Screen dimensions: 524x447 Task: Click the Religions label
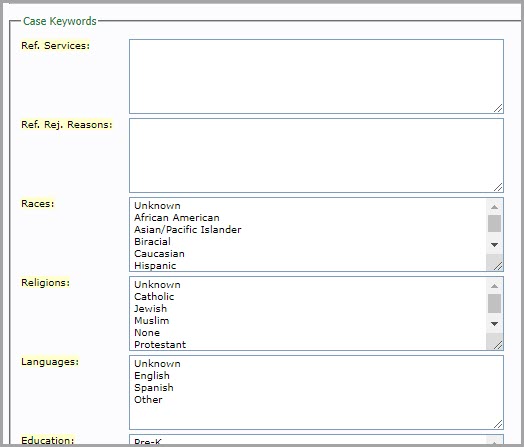pos(45,283)
